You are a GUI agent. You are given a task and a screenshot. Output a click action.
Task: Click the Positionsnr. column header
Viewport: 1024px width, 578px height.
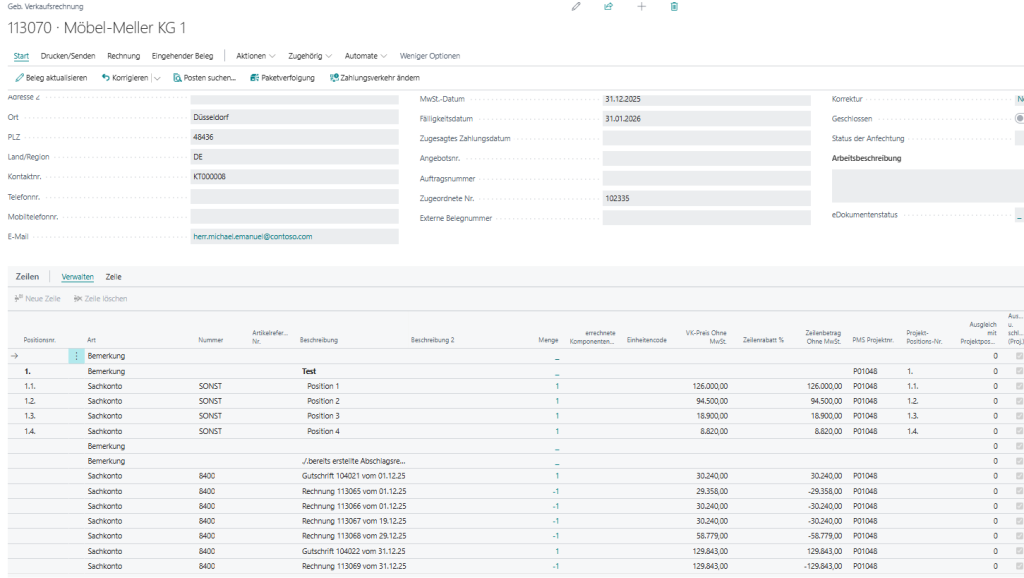click(40, 340)
